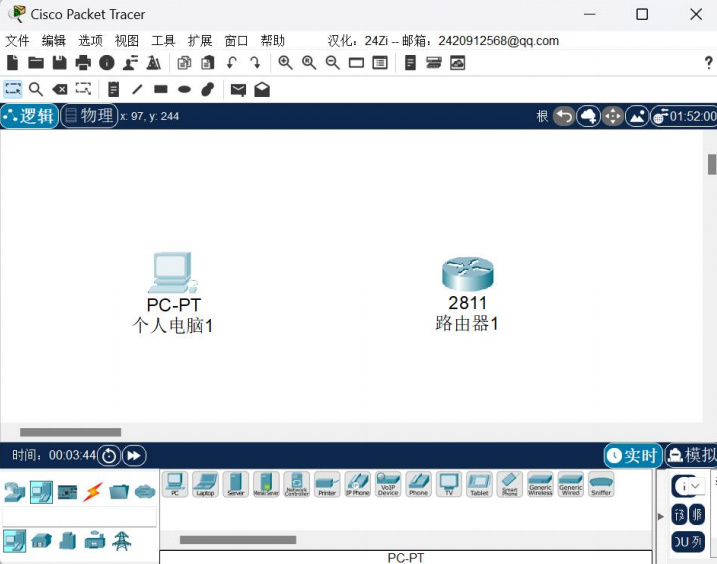Fast forward time button
Viewport: 717px width, 564px height.
click(x=134, y=456)
